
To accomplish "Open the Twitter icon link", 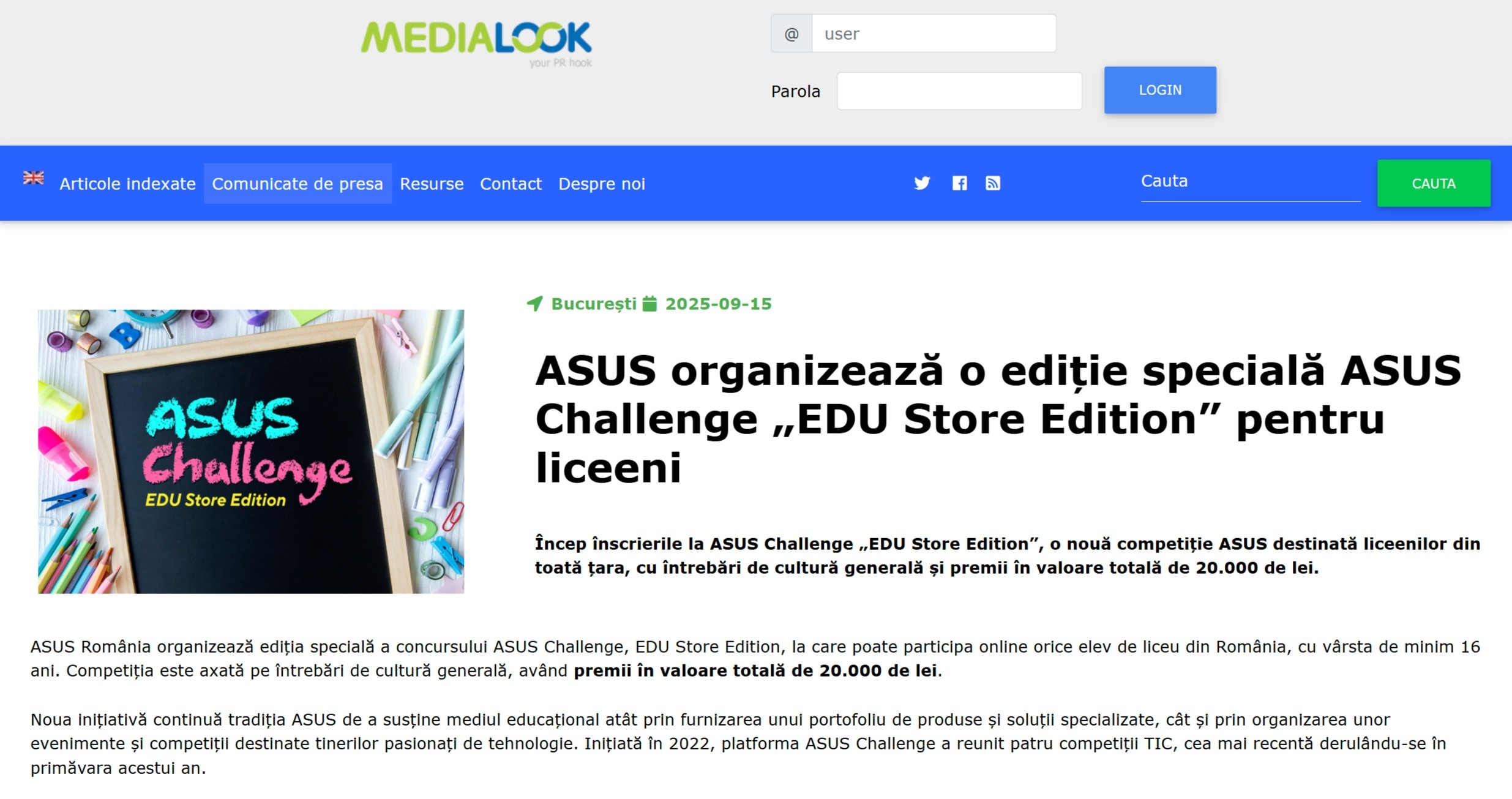I will point(922,183).
